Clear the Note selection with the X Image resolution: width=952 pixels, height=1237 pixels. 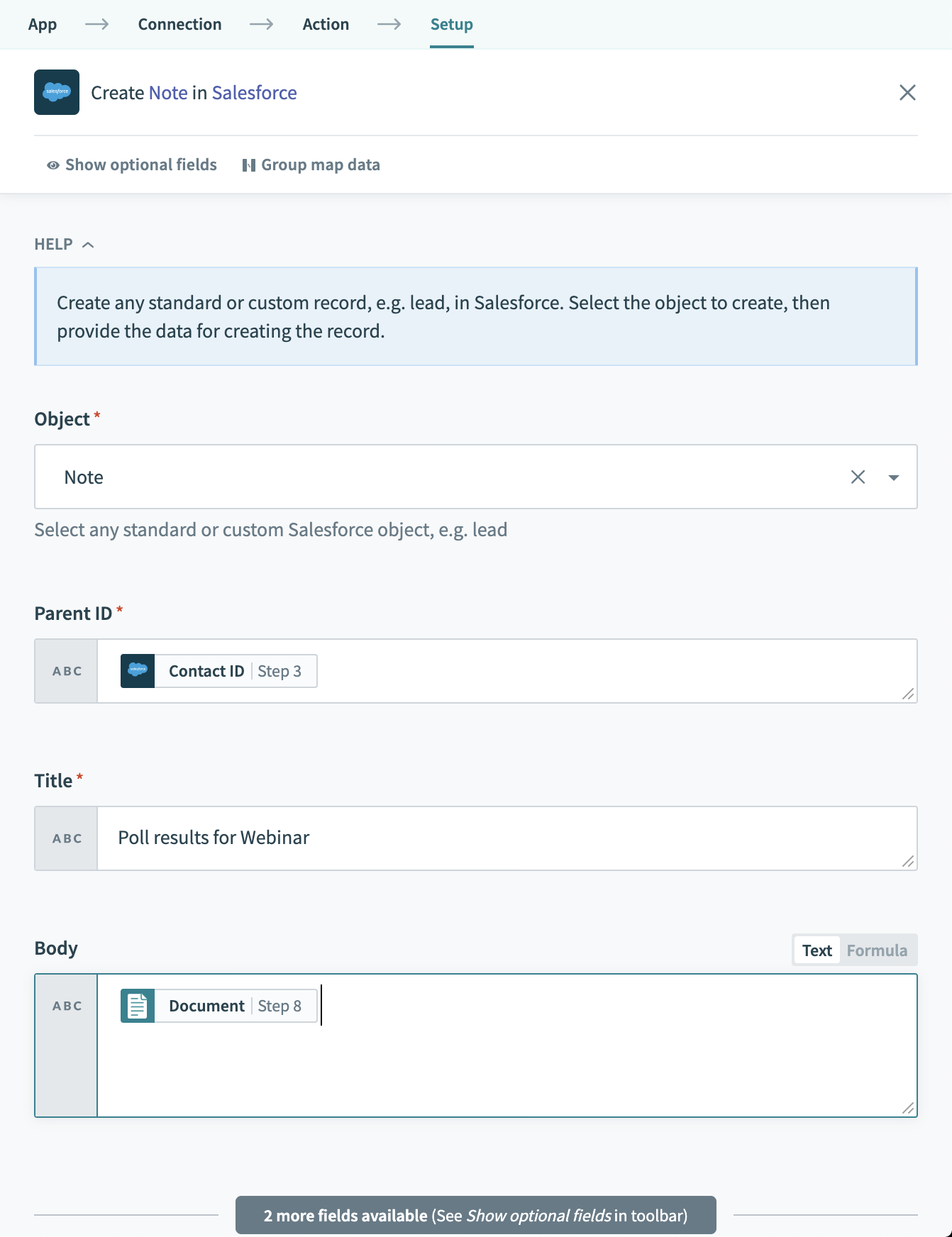(x=858, y=477)
